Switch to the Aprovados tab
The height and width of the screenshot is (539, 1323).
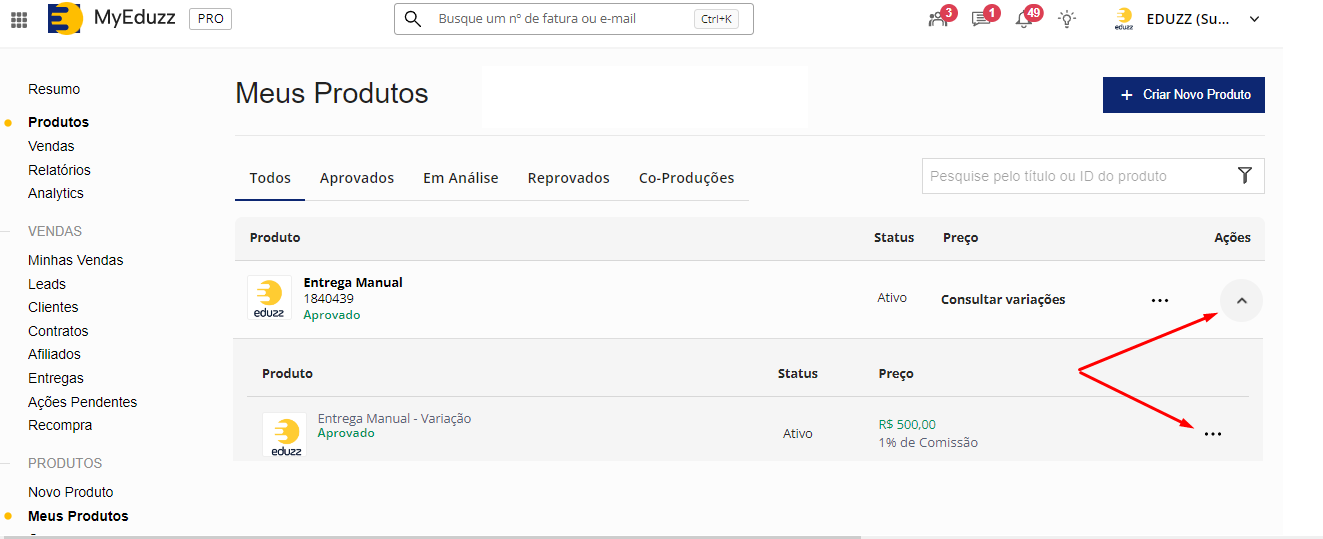(x=357, y=178)
